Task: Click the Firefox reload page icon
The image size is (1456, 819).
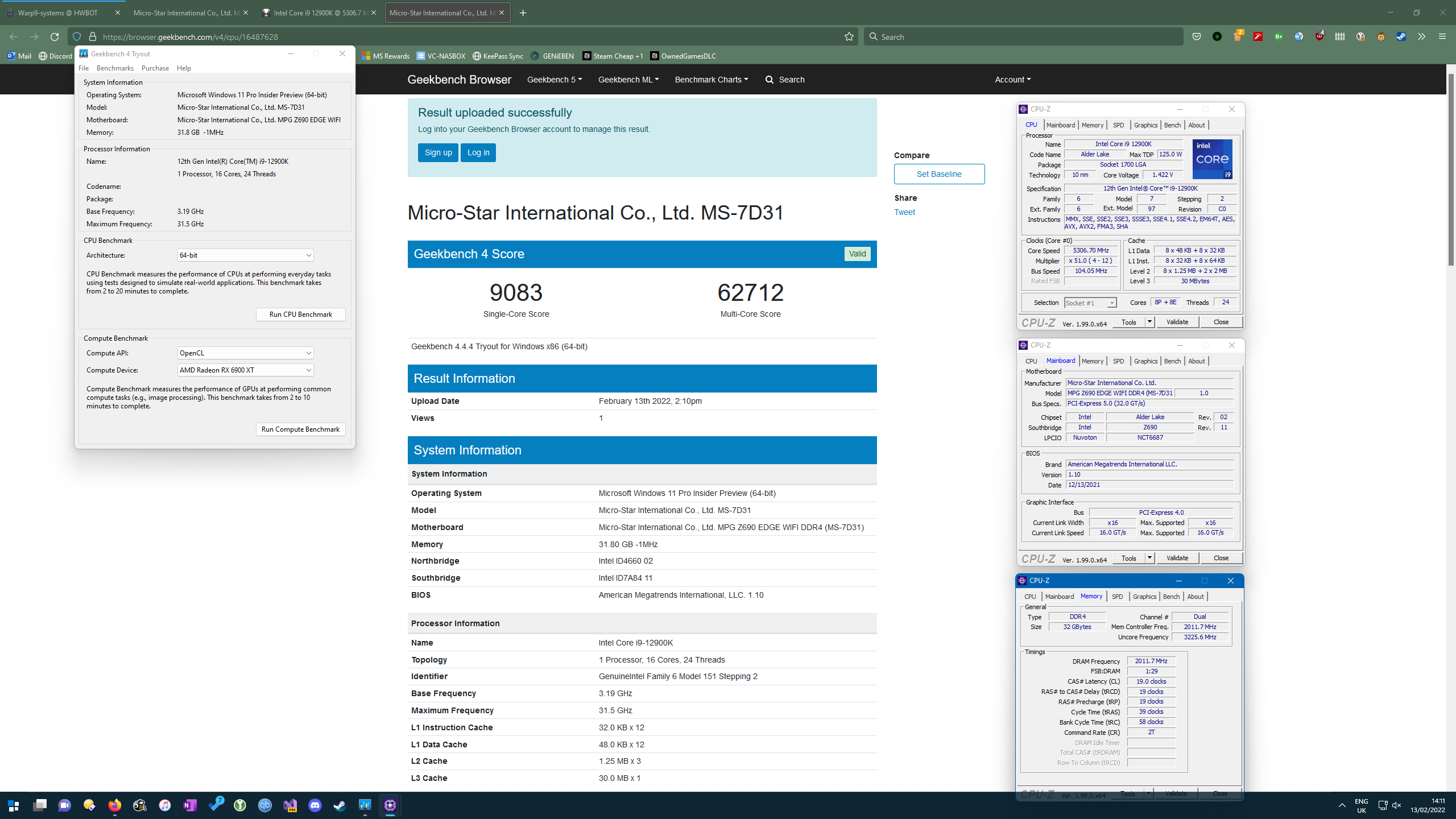Action: (x=55, y=36)
